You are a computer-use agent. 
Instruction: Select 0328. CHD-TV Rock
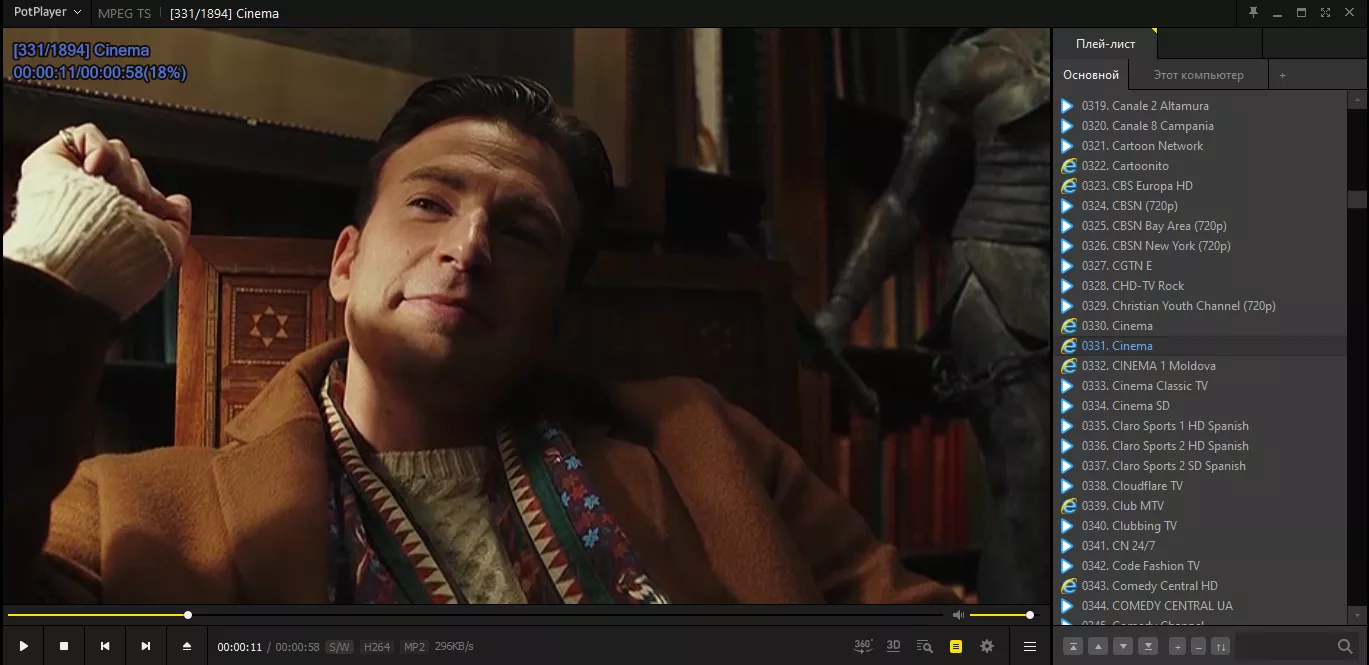[x=1201, y=286]
